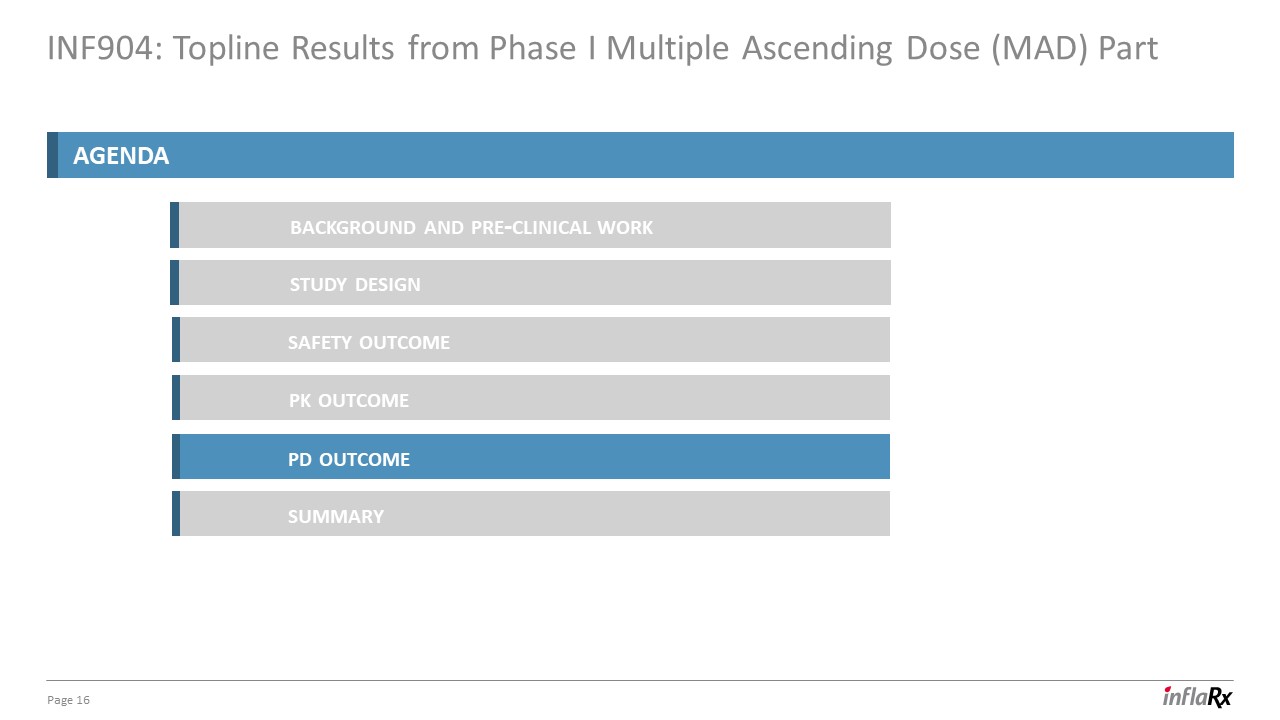Click accent bar left of Summary

coord(176,514)
